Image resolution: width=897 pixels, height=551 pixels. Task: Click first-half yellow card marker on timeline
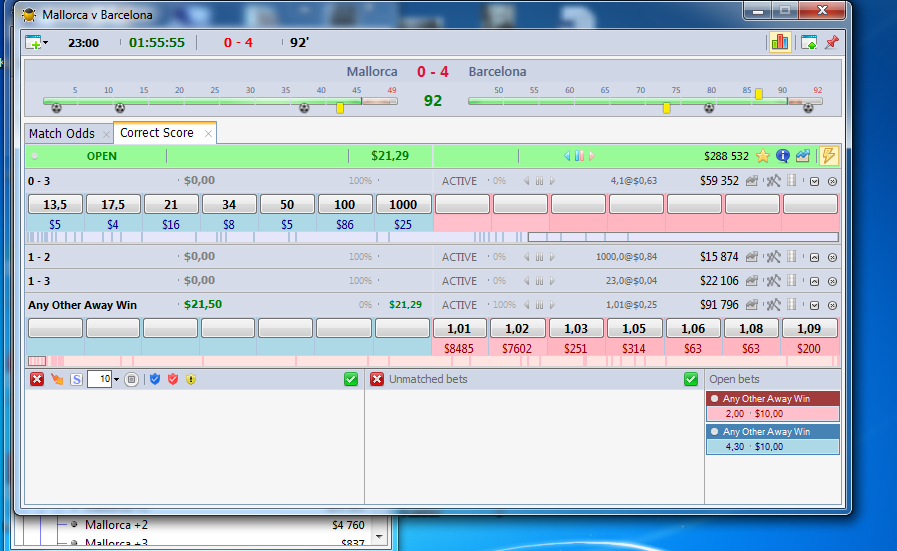coord(340,108)
